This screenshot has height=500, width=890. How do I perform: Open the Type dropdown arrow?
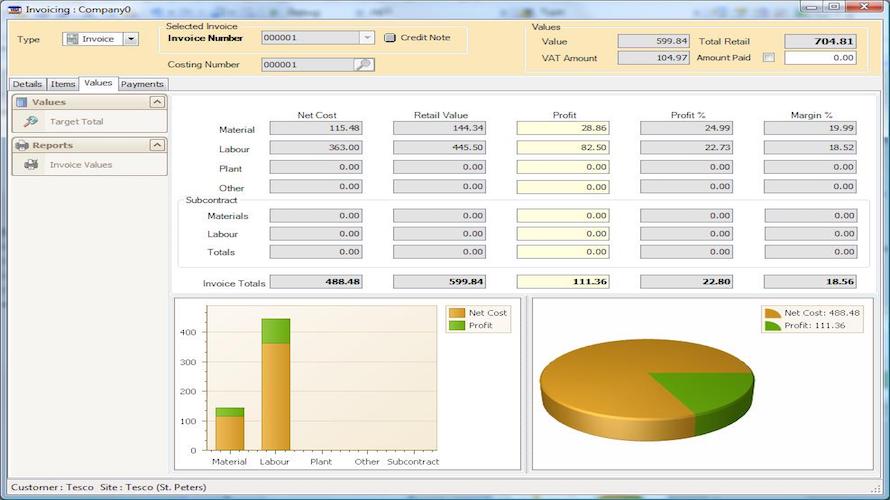131,39
